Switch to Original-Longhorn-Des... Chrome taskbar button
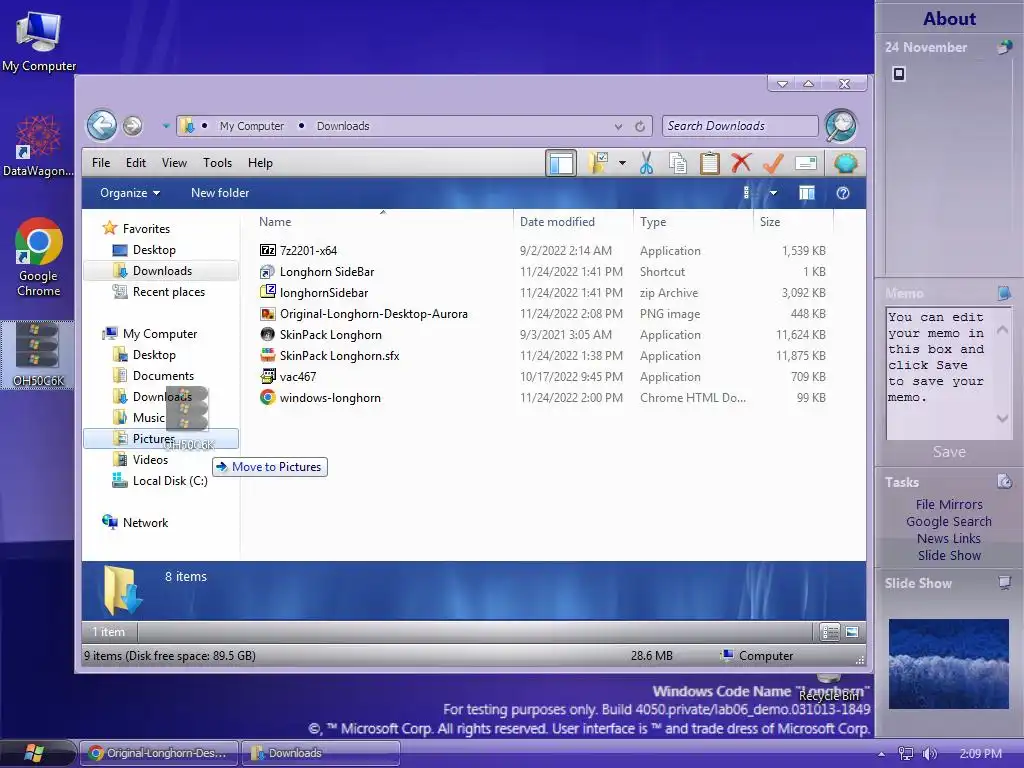Screen dimensions: 1024x768 coord(159,753)
